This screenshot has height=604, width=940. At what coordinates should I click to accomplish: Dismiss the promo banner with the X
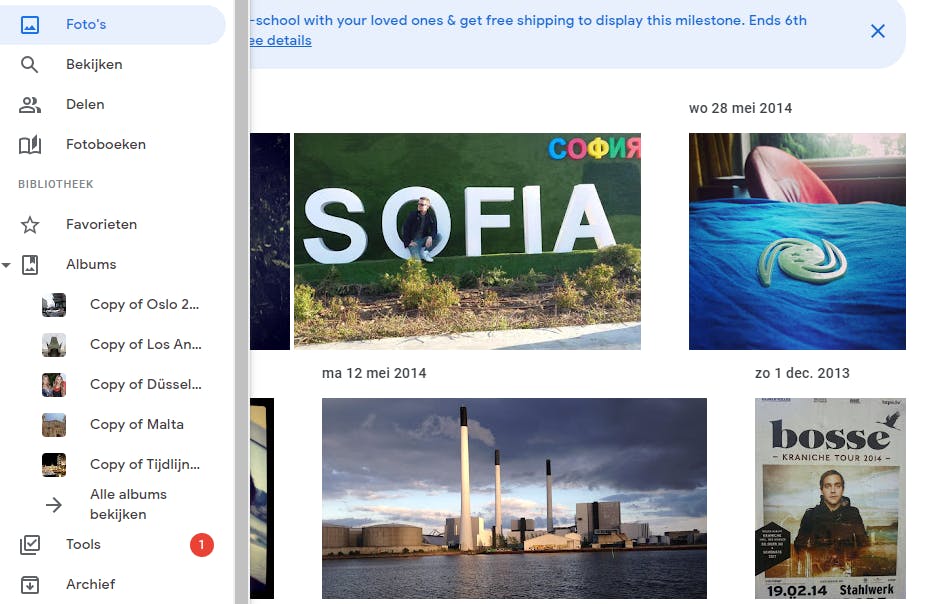pyautogui.click(x=877, y=31)
